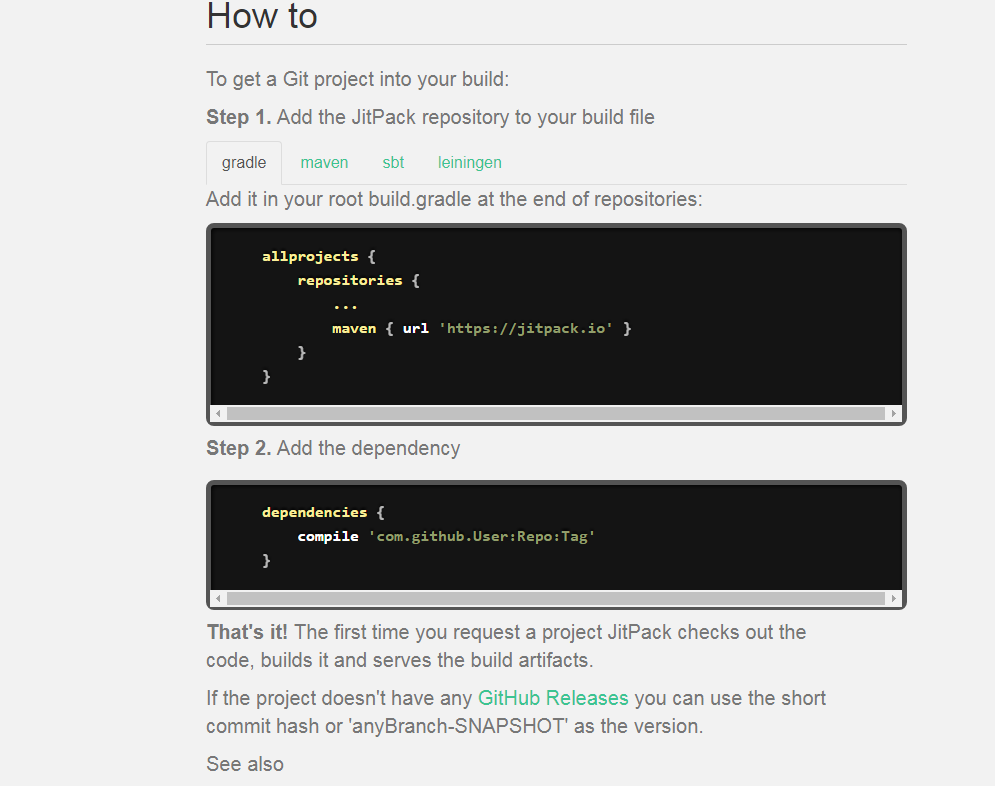Click the 'compile' keyword in code
The width and height of the screenshot is (995, 786).
coord(328,537)
